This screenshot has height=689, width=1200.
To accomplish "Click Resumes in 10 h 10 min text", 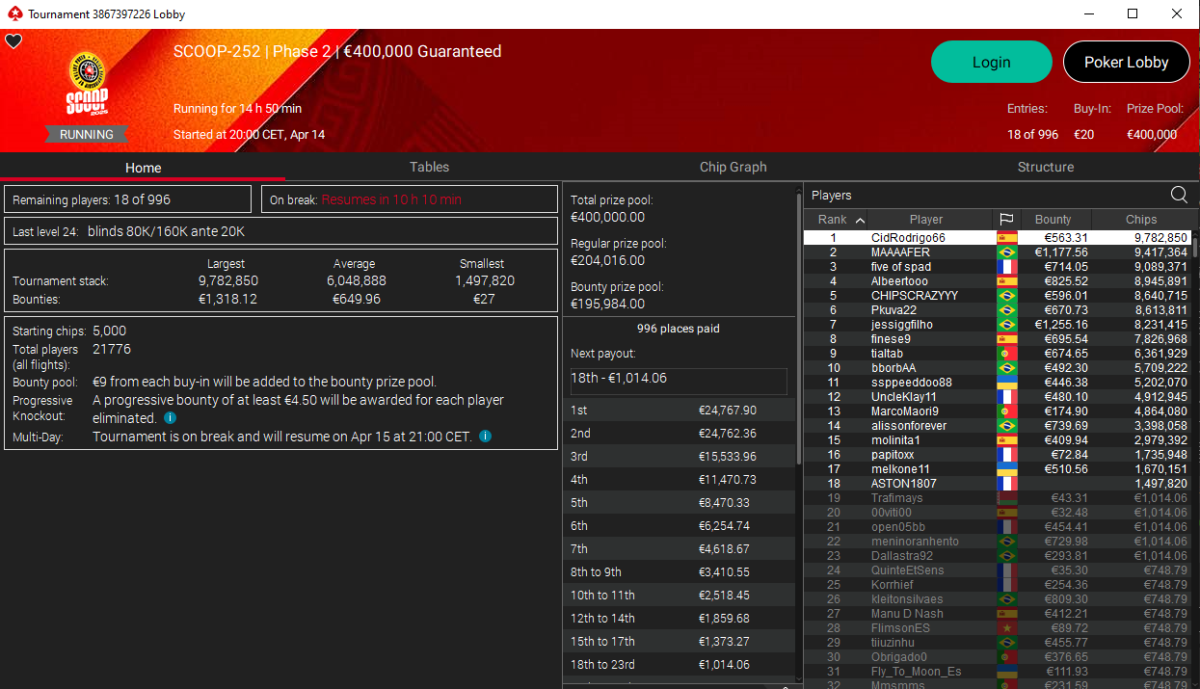I will [392, 200].
